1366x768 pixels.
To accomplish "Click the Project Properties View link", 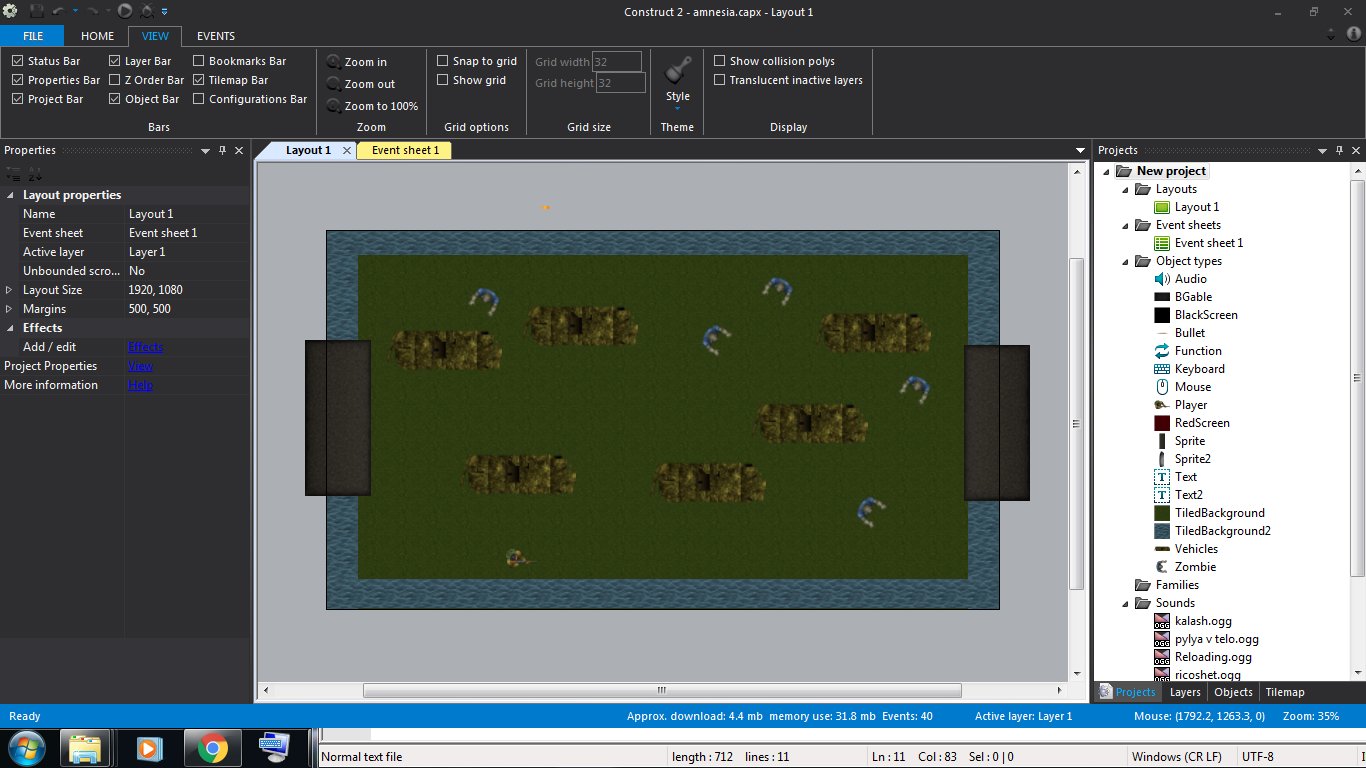I will pos(140,366).
